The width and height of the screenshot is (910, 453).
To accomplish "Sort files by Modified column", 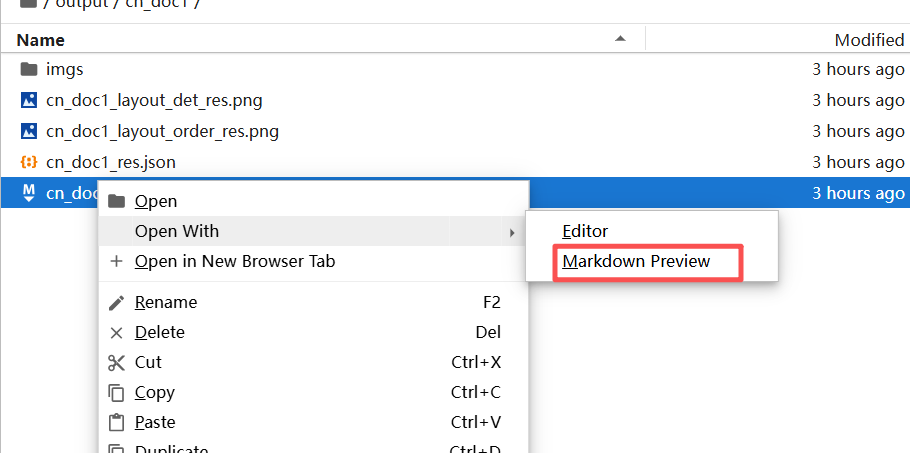I will pos(869,40).
